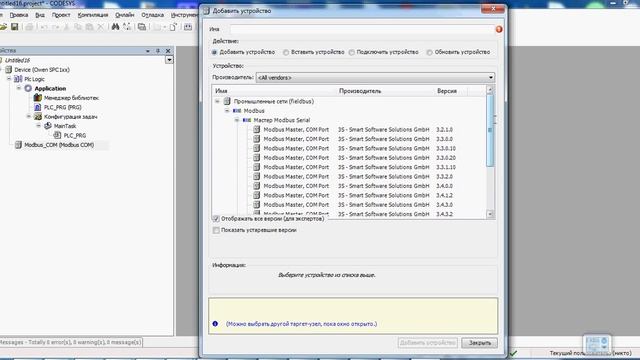This screenshot has height=360, width=640.
Task: Click the icon of Modbus Master version 3.2.1.0
Action: click(x=256, y=129)
